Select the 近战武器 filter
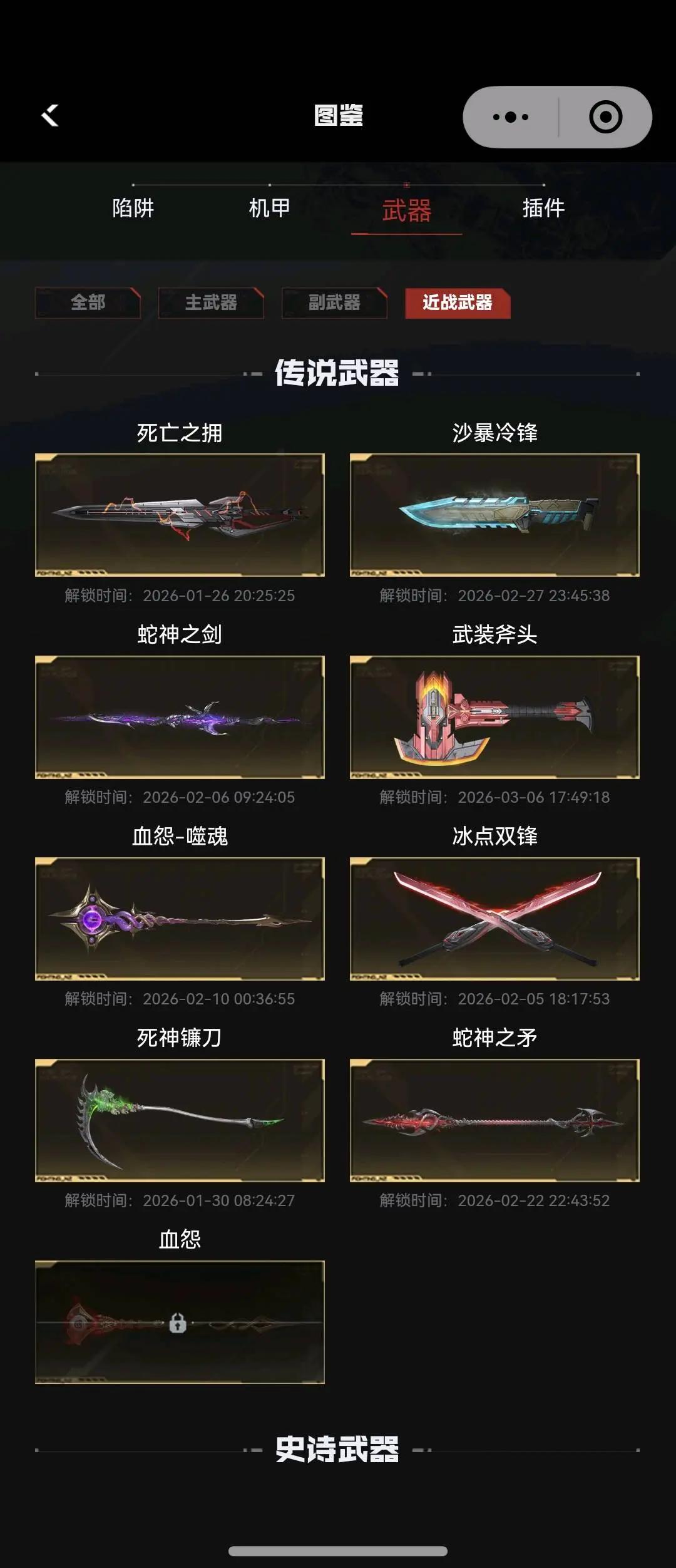Screen dimensions: 676x1568 click(458, 303)
